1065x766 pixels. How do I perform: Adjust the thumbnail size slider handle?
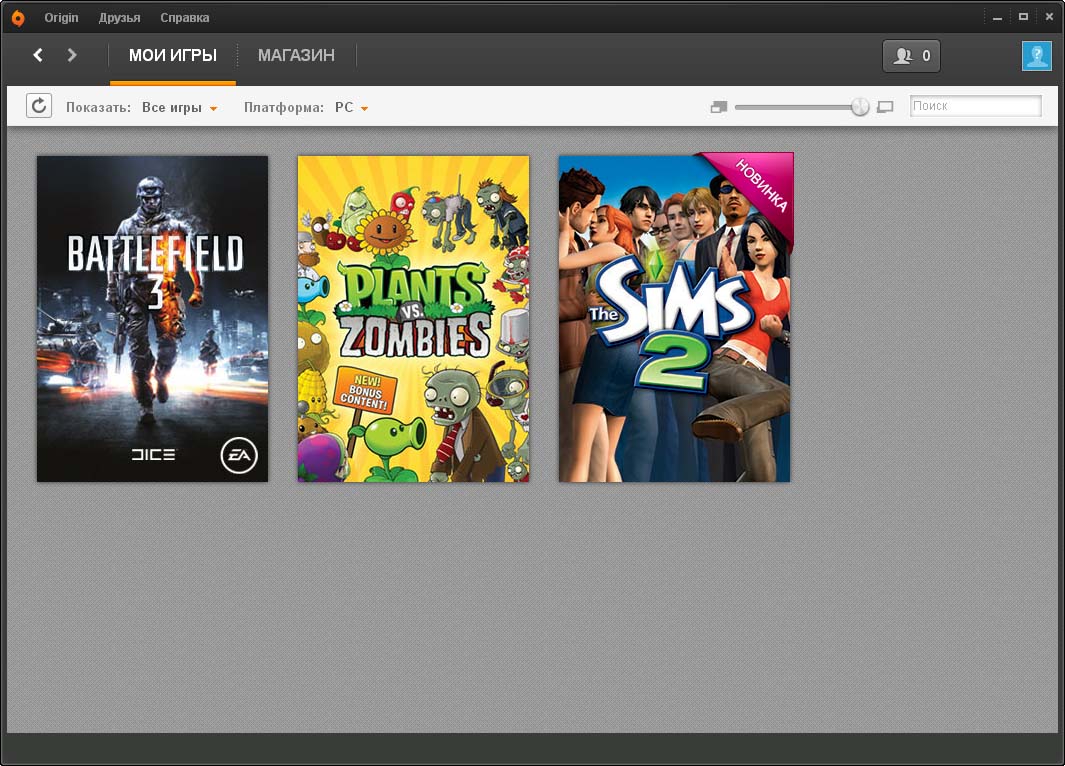tap(860, 107)
